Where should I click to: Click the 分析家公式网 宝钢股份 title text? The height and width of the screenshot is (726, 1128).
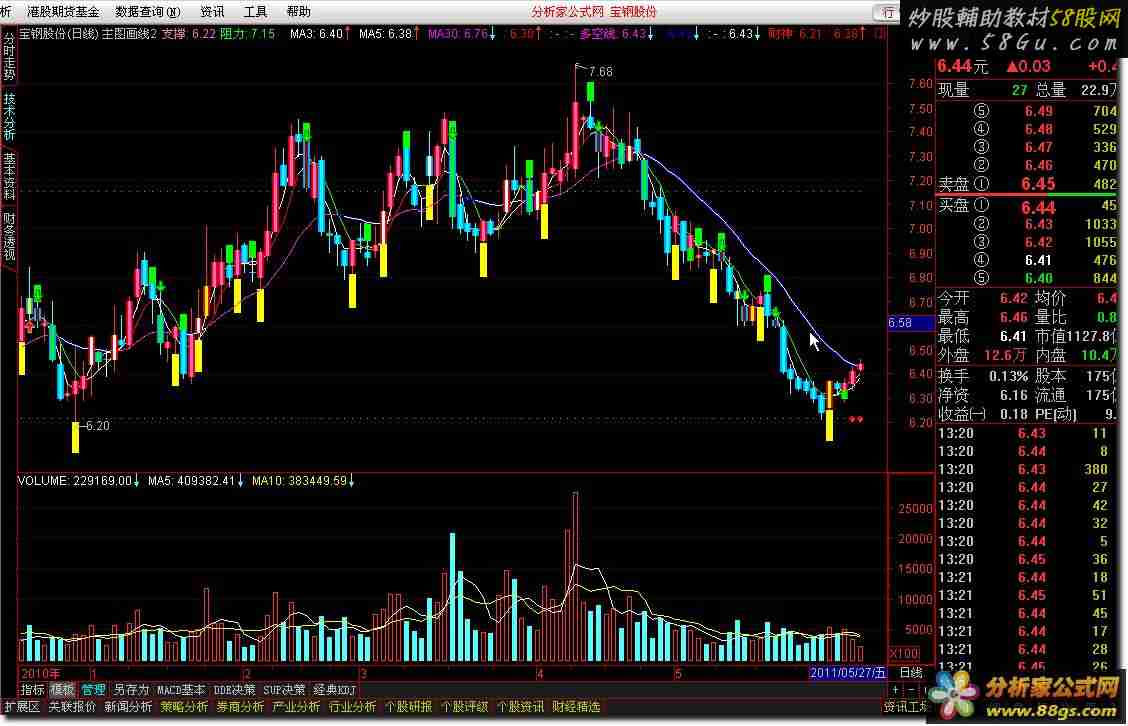(594, 12)
